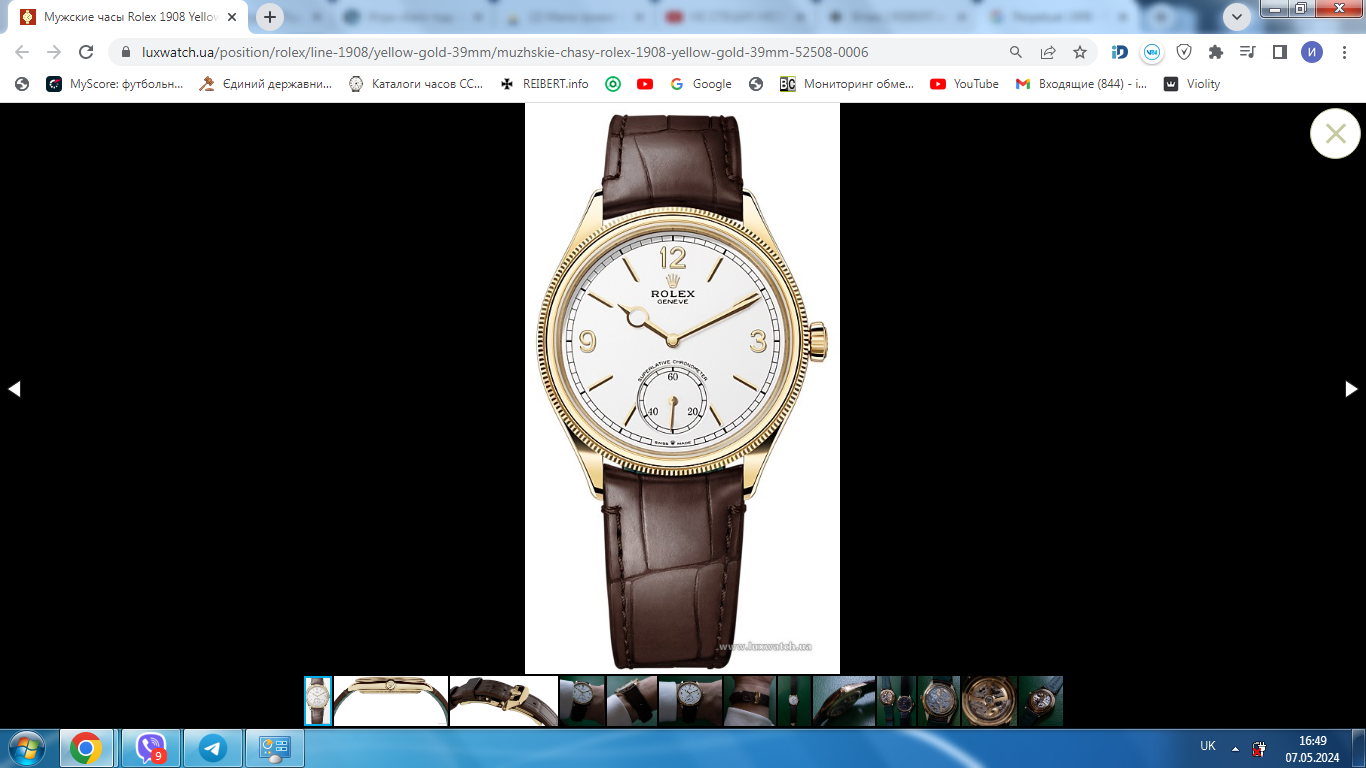
Task: Toggle the browser side panel
Action: point(1279,52)
